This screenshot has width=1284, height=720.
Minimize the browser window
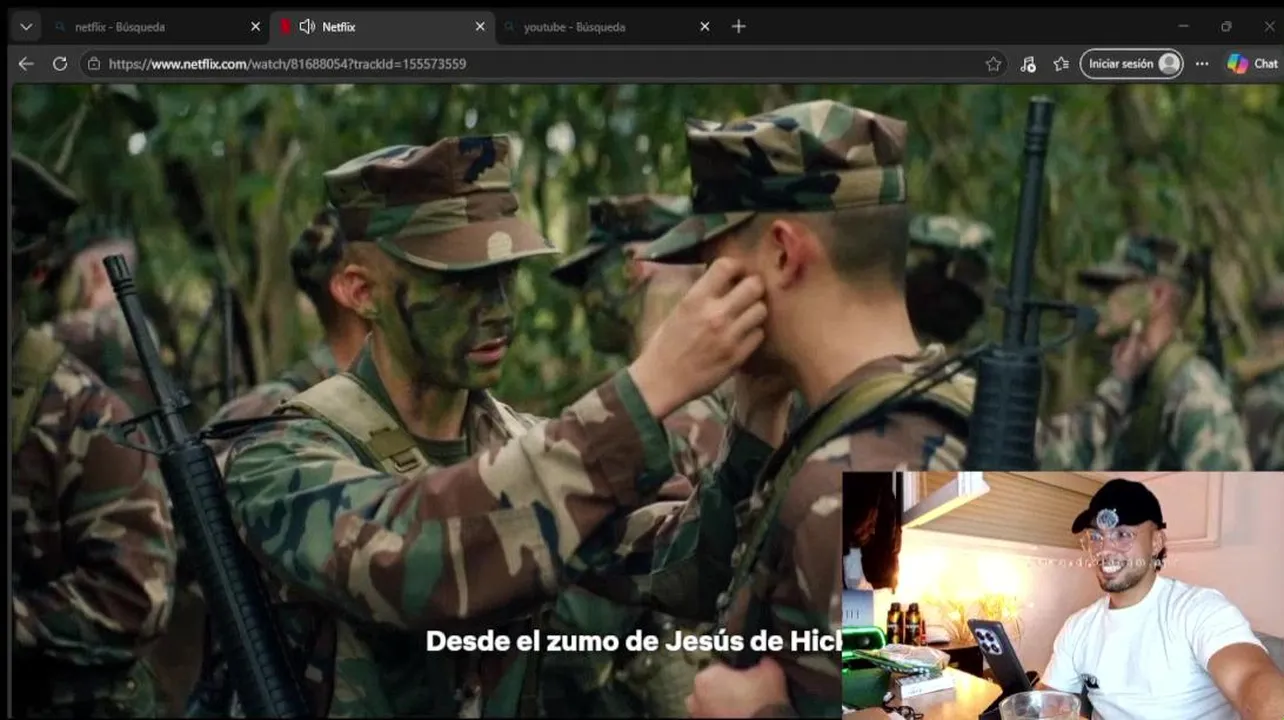point(1183,26)
